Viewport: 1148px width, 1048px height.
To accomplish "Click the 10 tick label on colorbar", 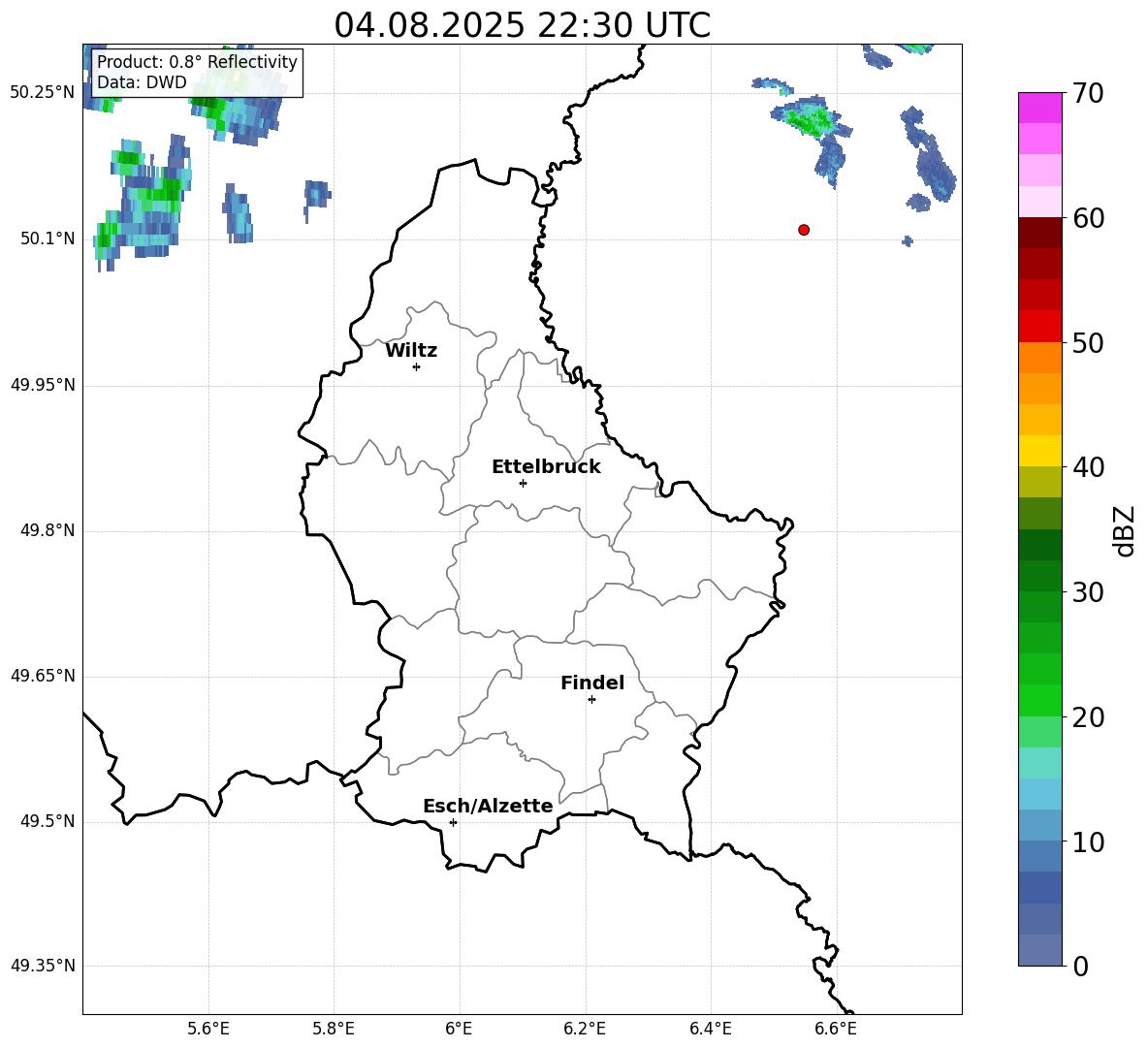I will (x=1088, y=842).
